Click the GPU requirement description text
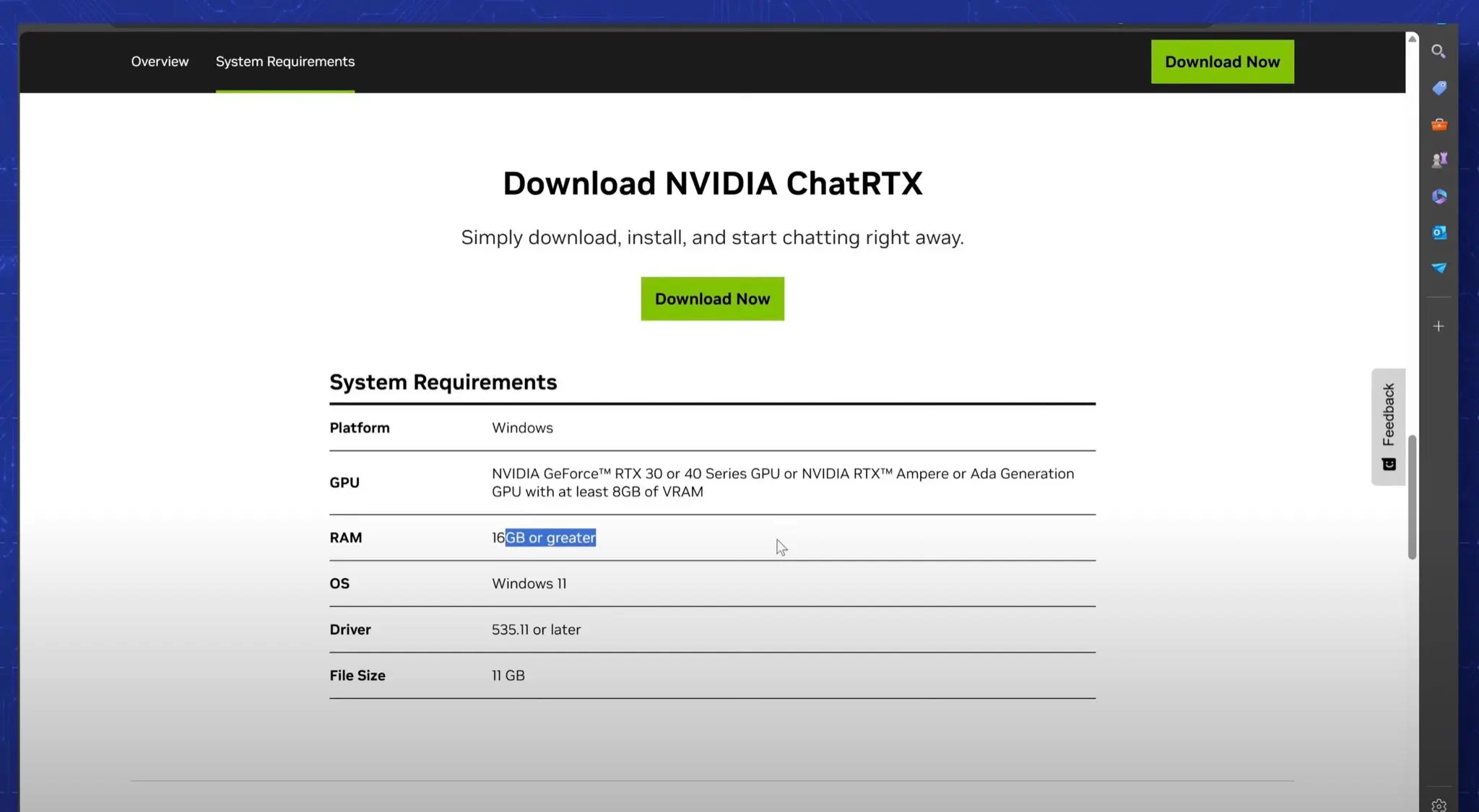The image size is (1479, 812). (x=783, y=482)
